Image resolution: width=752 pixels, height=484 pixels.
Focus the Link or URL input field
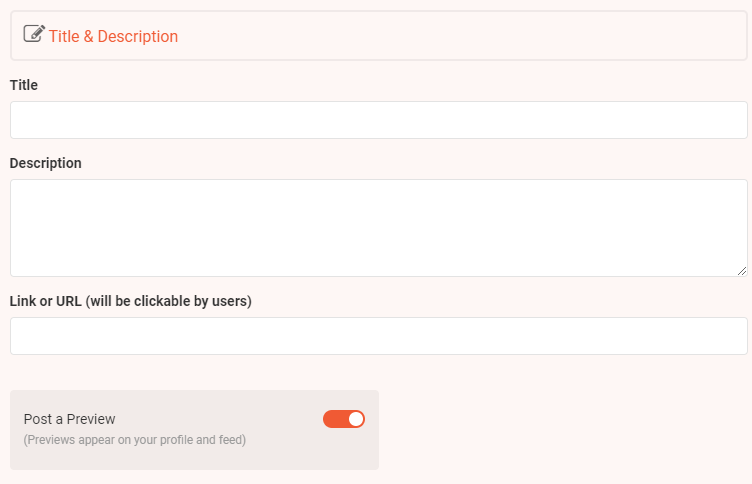click(378, 336)
